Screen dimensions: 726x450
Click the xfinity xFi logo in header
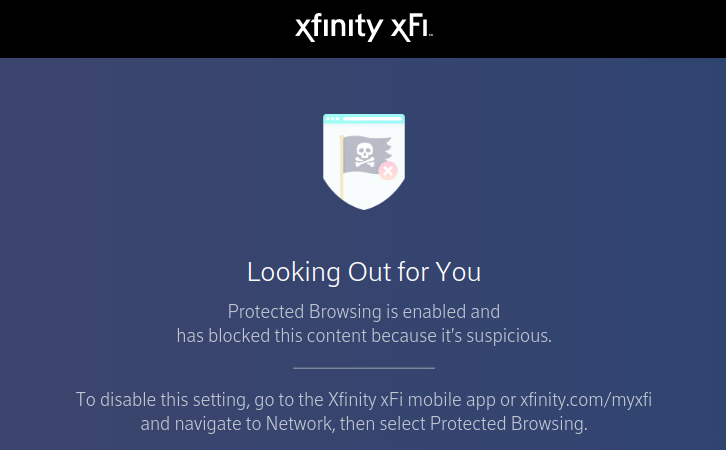coord(363,28)
